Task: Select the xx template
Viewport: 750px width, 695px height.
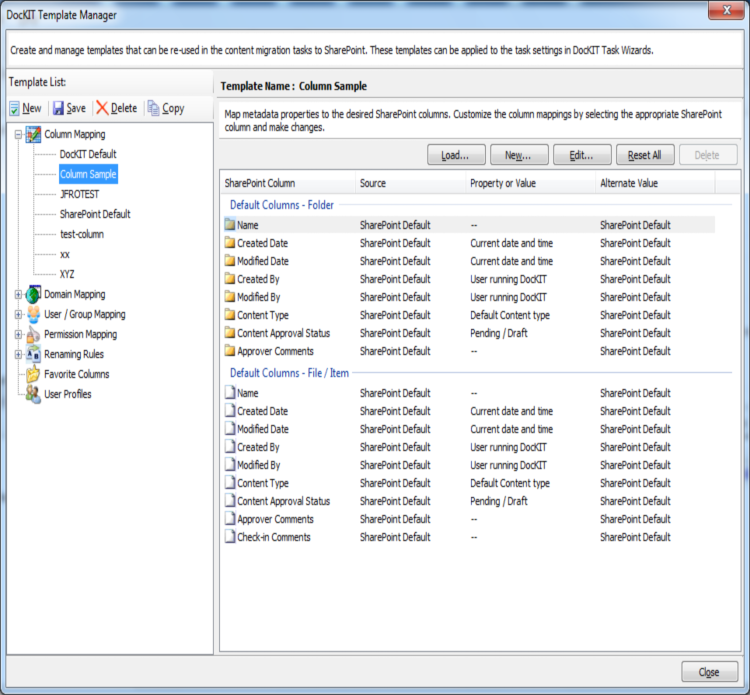Action: tap(65, 254)
